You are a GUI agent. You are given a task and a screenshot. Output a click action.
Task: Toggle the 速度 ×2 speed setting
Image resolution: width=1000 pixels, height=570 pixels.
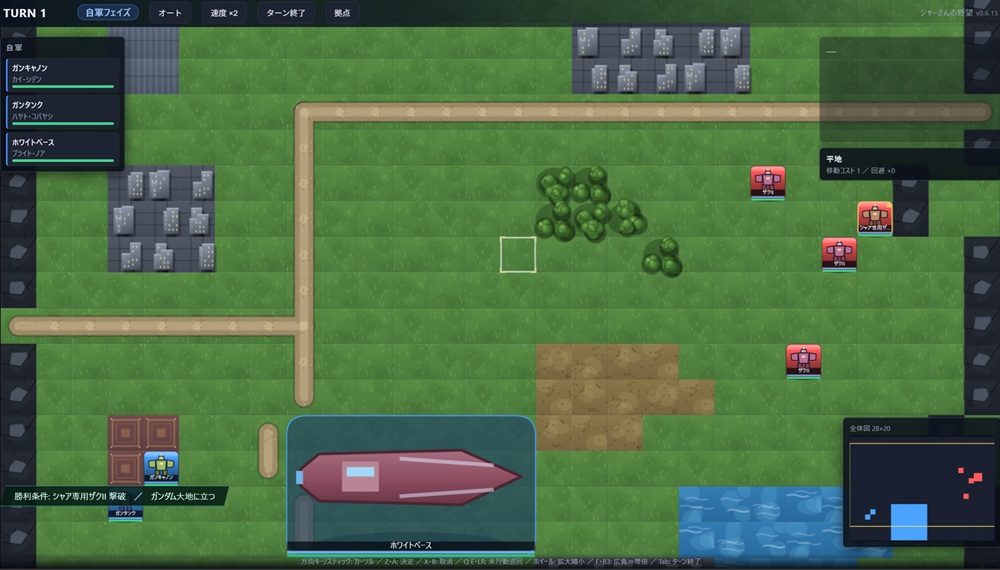click(224, 13)
